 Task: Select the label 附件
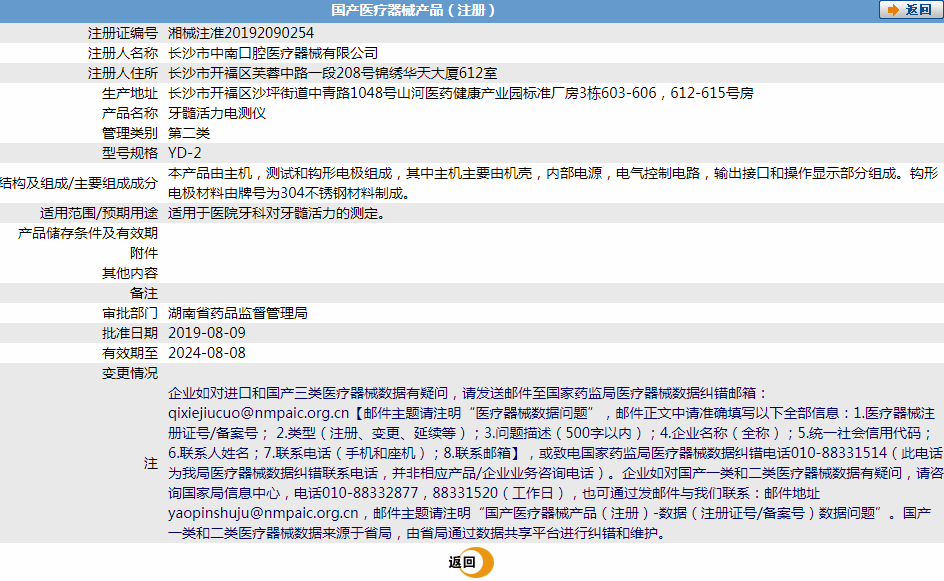pos(144,253)
